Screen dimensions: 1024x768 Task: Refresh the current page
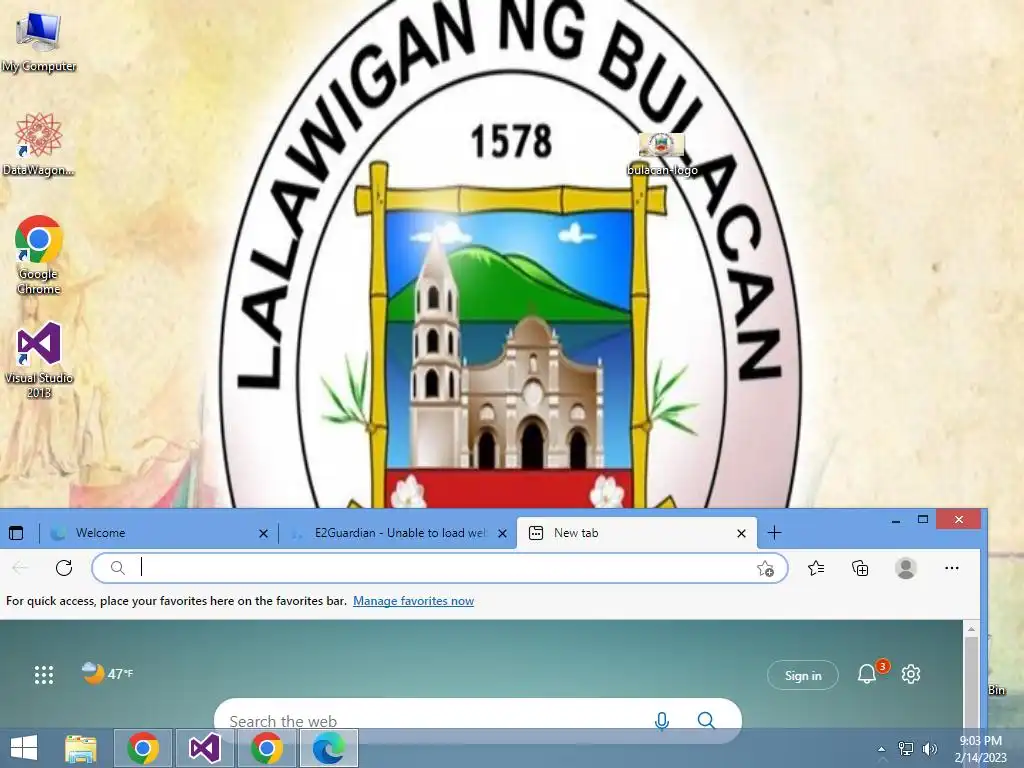tap(64, 568)
